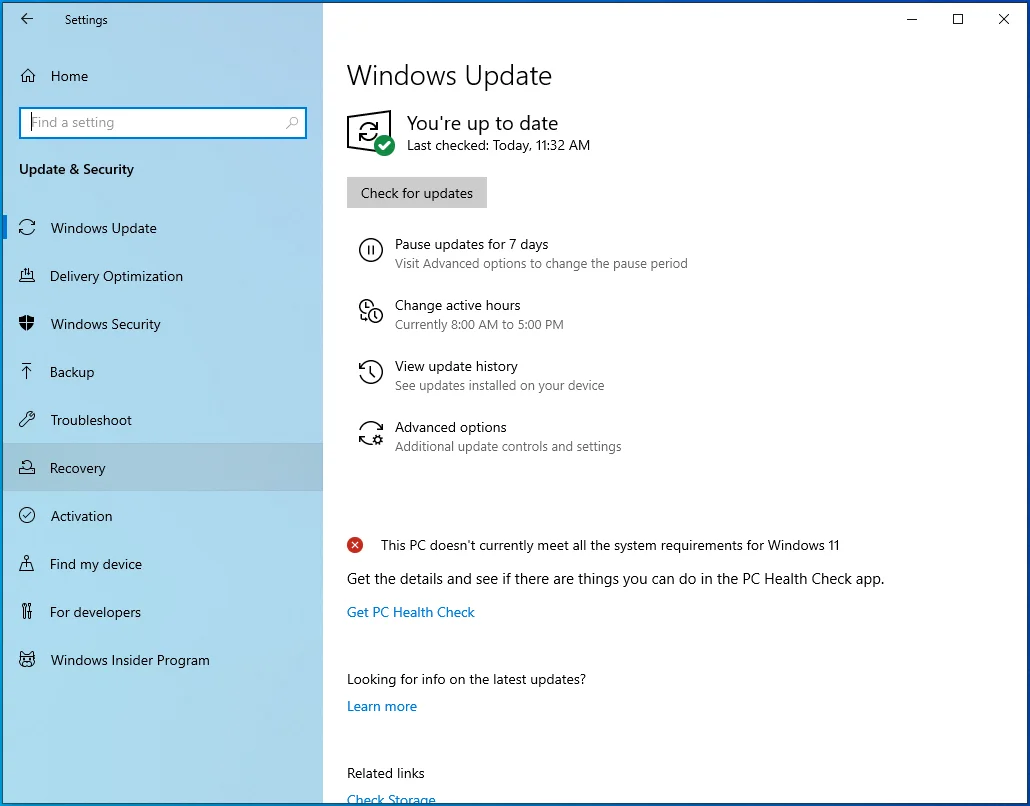Maximize the Settings window
The image size is (1030, 806).
958,19
